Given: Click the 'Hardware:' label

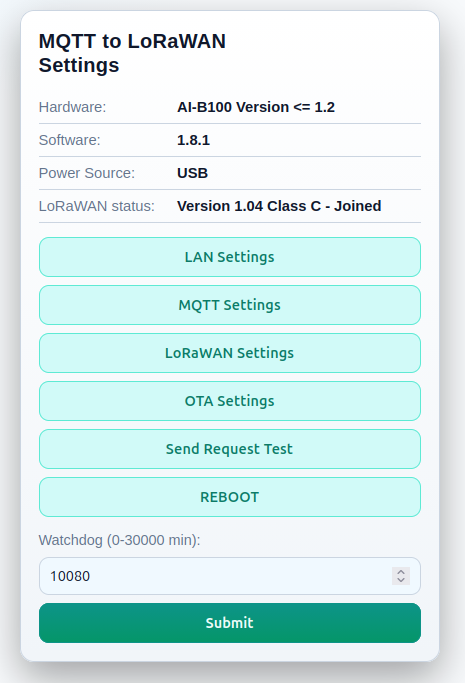Looking at the screenshot, I should (x=72, y=107).
